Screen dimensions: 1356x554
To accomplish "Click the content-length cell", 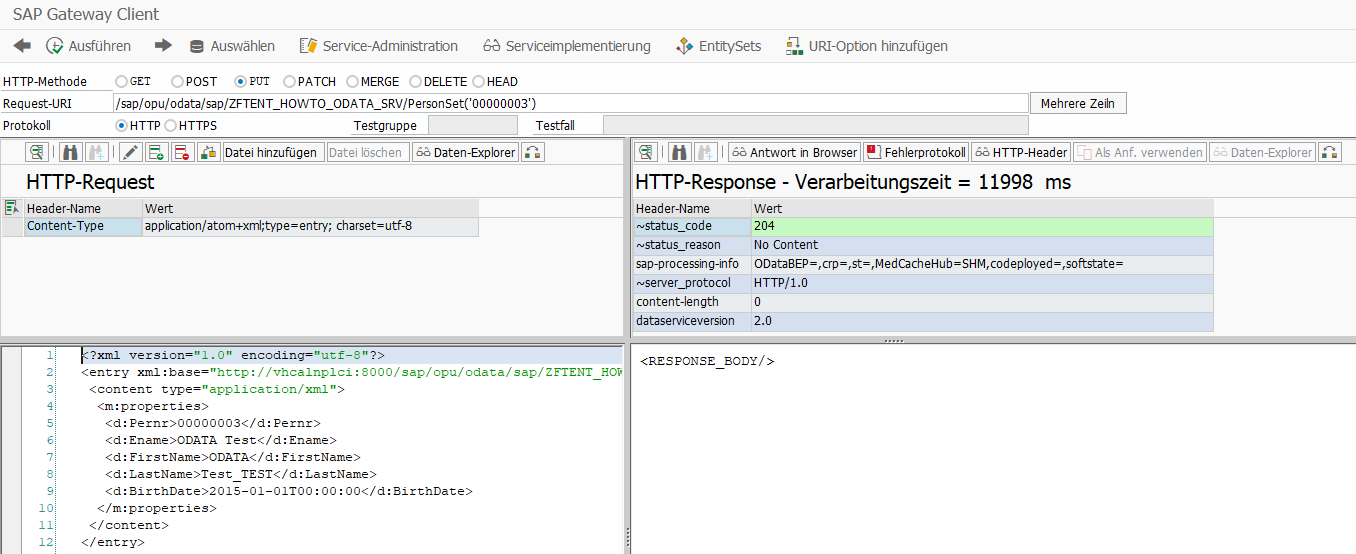I will [692, 302].
